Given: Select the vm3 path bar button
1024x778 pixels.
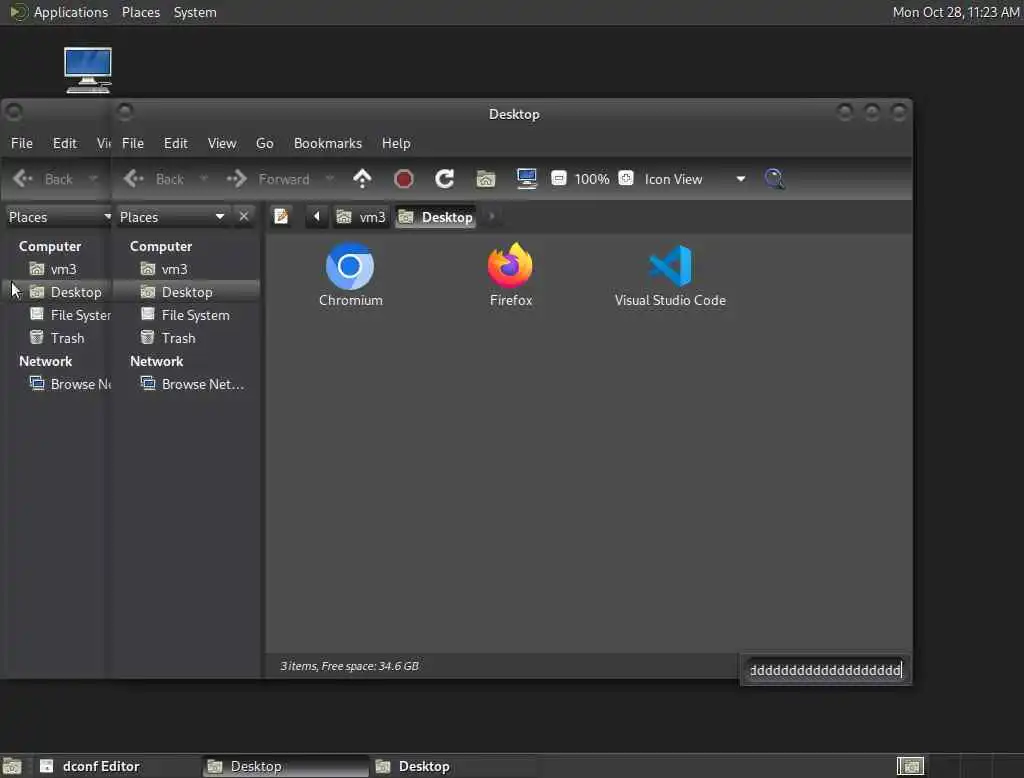Looking at the screenshot, I should [361, 217].
